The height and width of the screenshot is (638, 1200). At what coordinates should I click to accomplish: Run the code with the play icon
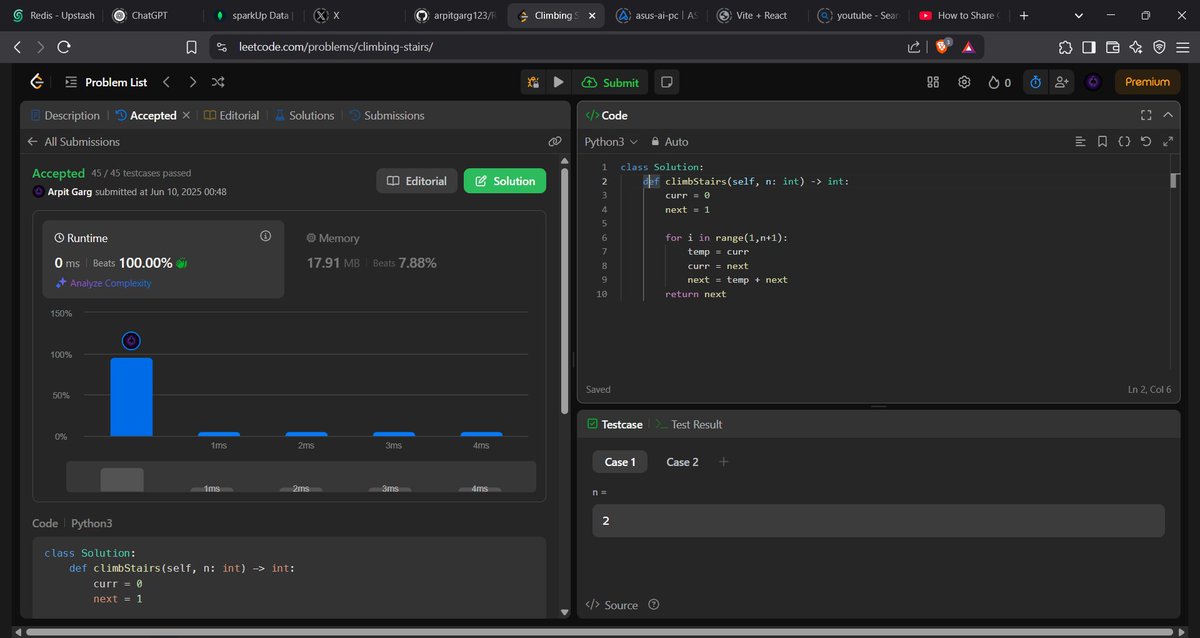pos(558,82)
